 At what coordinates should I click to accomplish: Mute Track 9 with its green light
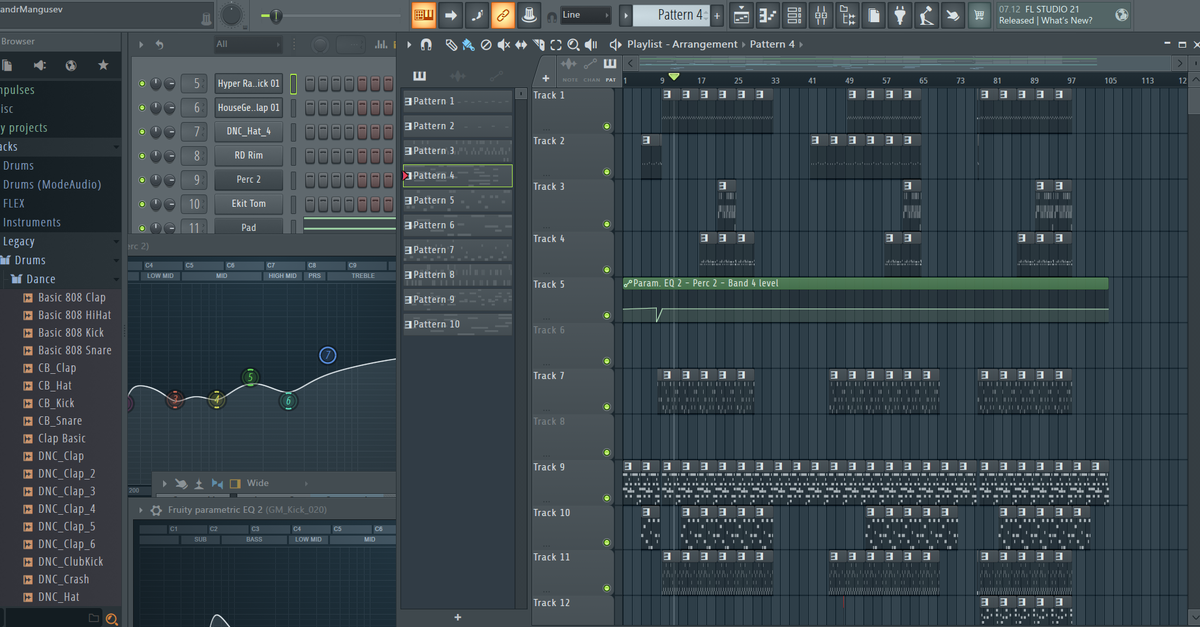coord(607,498)
